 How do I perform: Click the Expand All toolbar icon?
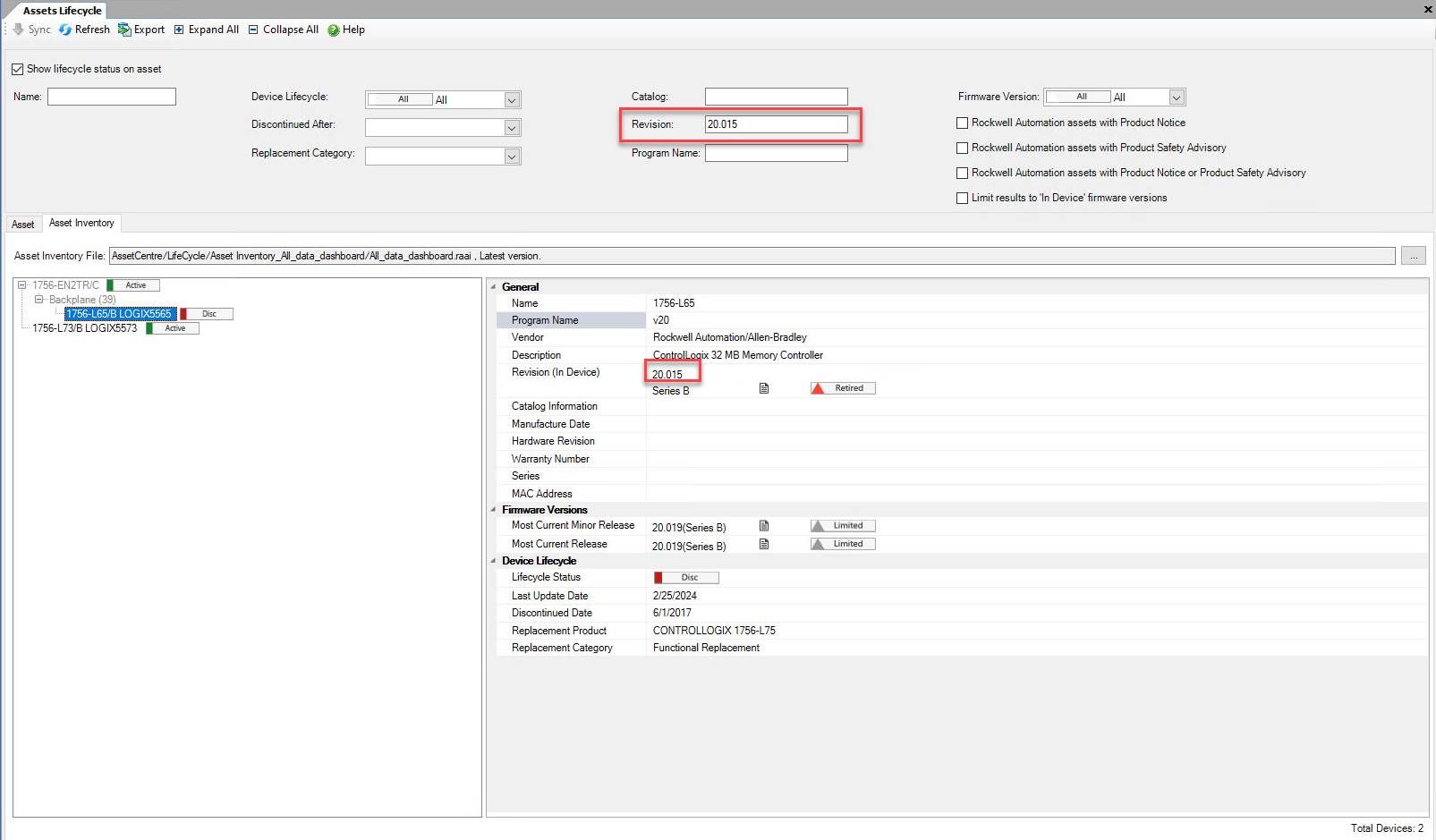[179, 30]
